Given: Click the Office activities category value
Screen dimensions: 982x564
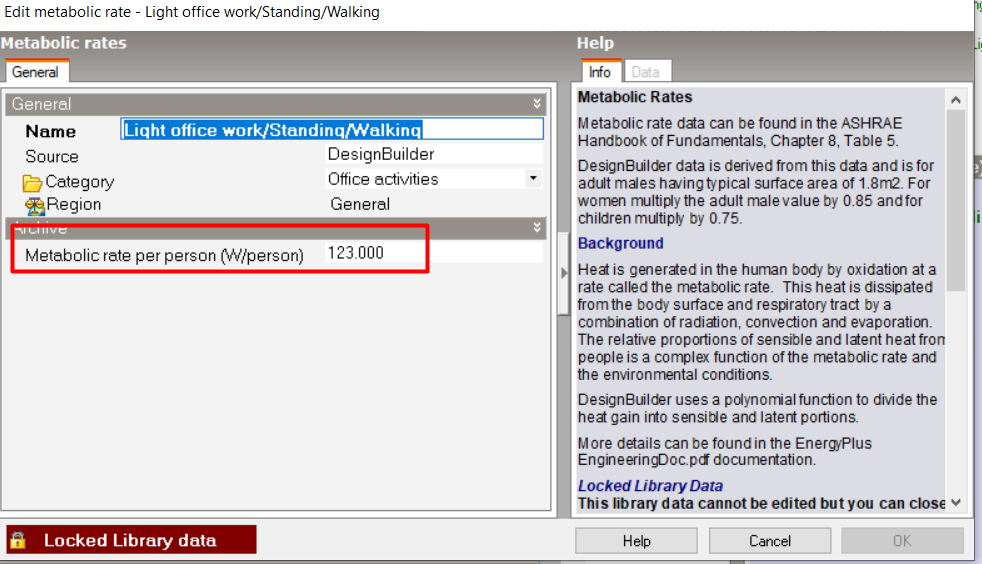Looking at the screenshot, I should pos(383,179).
